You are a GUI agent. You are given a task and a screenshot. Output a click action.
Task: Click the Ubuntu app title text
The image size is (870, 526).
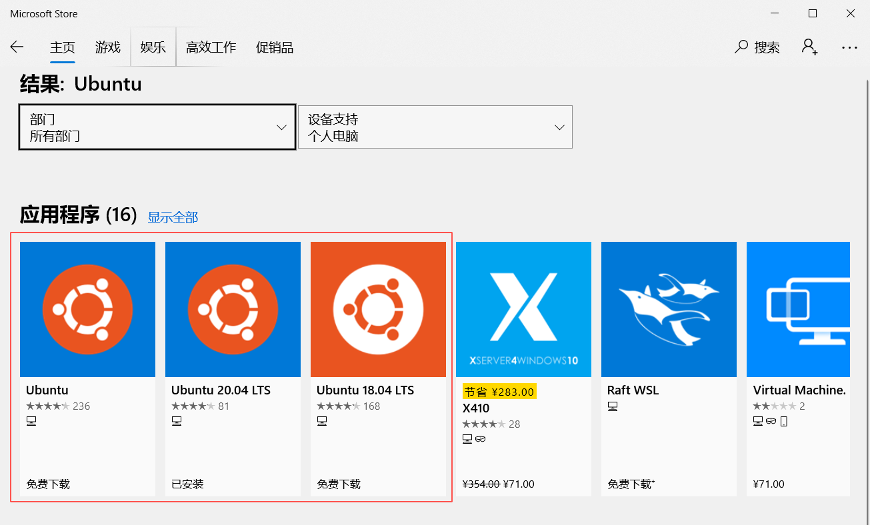(x=47, y=390)
